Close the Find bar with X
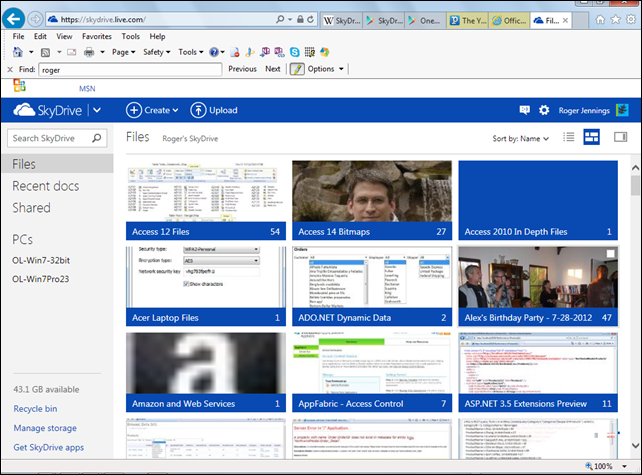The width and height of the screenshot is (642, 475). pos(10,69)
